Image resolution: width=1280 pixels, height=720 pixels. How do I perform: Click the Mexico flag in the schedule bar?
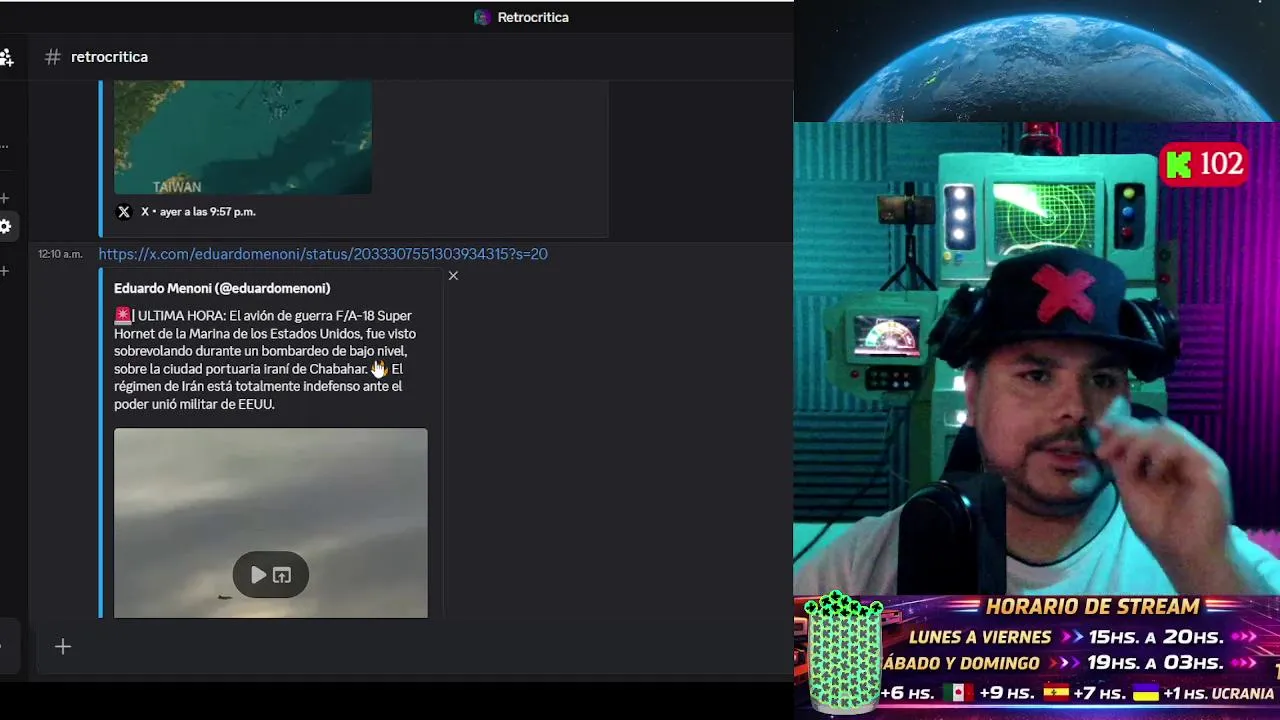[958, 693]
